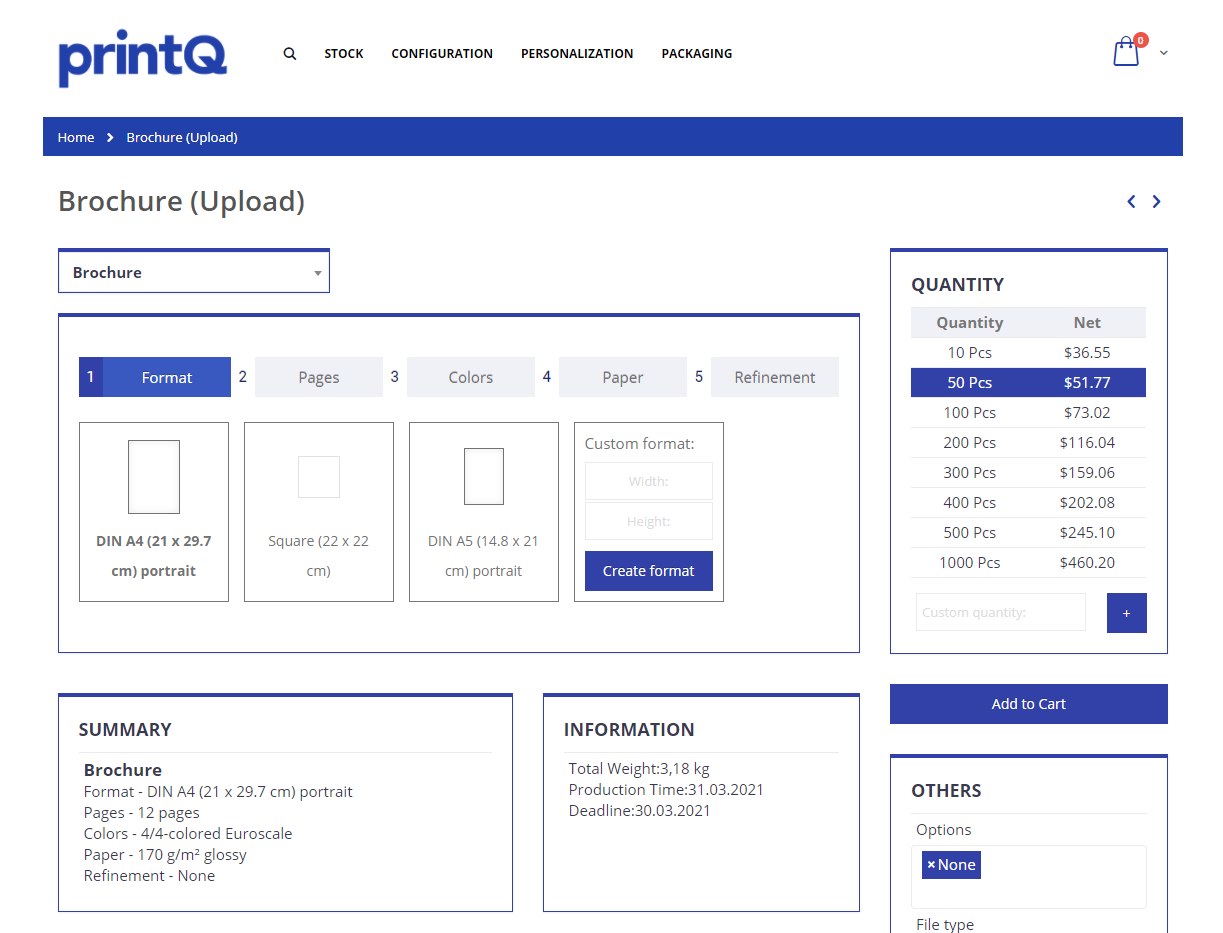This screenshot has height=933, width=1223.
Task: Click the Create format button
Action: [648, 571]
